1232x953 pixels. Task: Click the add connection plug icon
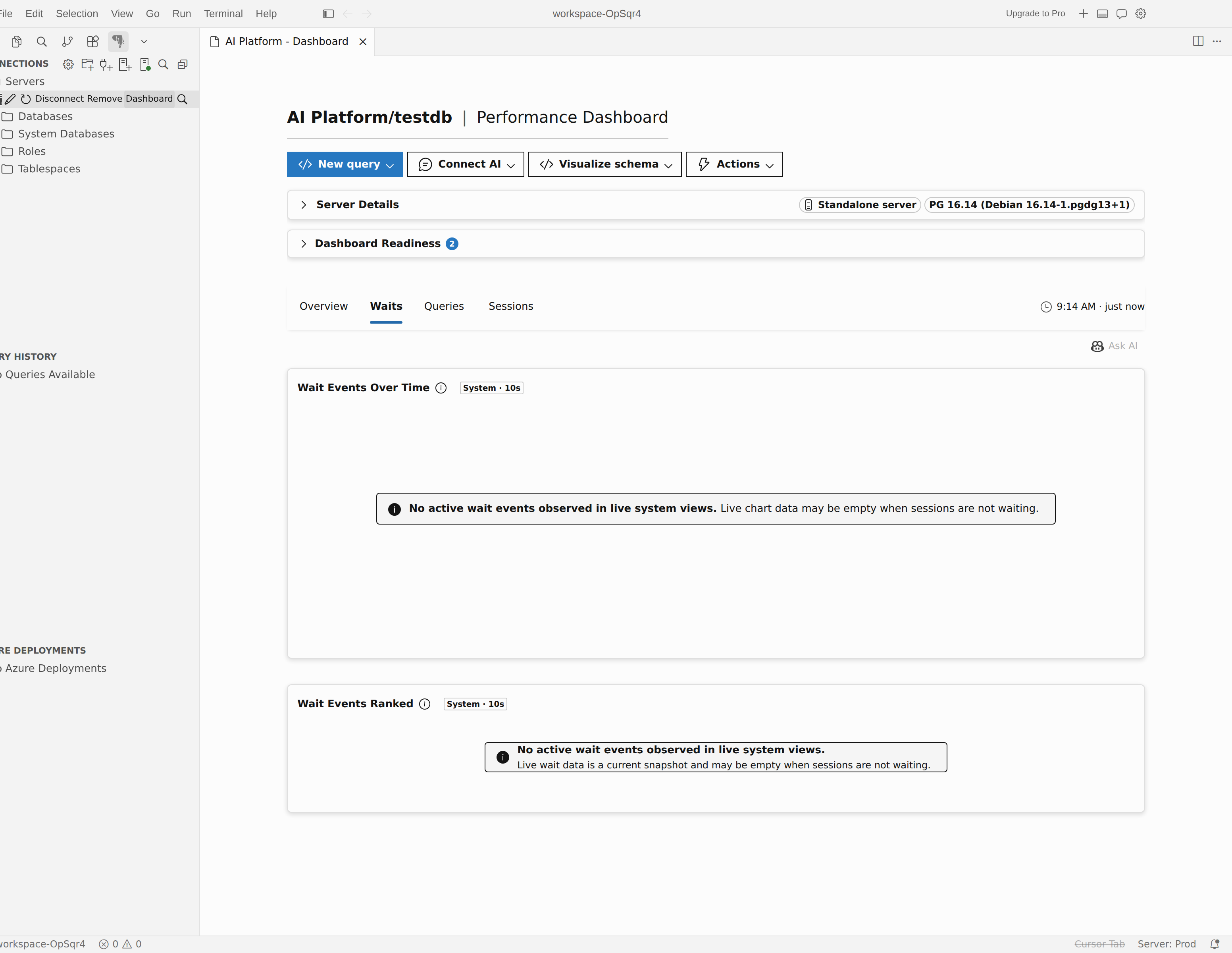coord(106,64)
